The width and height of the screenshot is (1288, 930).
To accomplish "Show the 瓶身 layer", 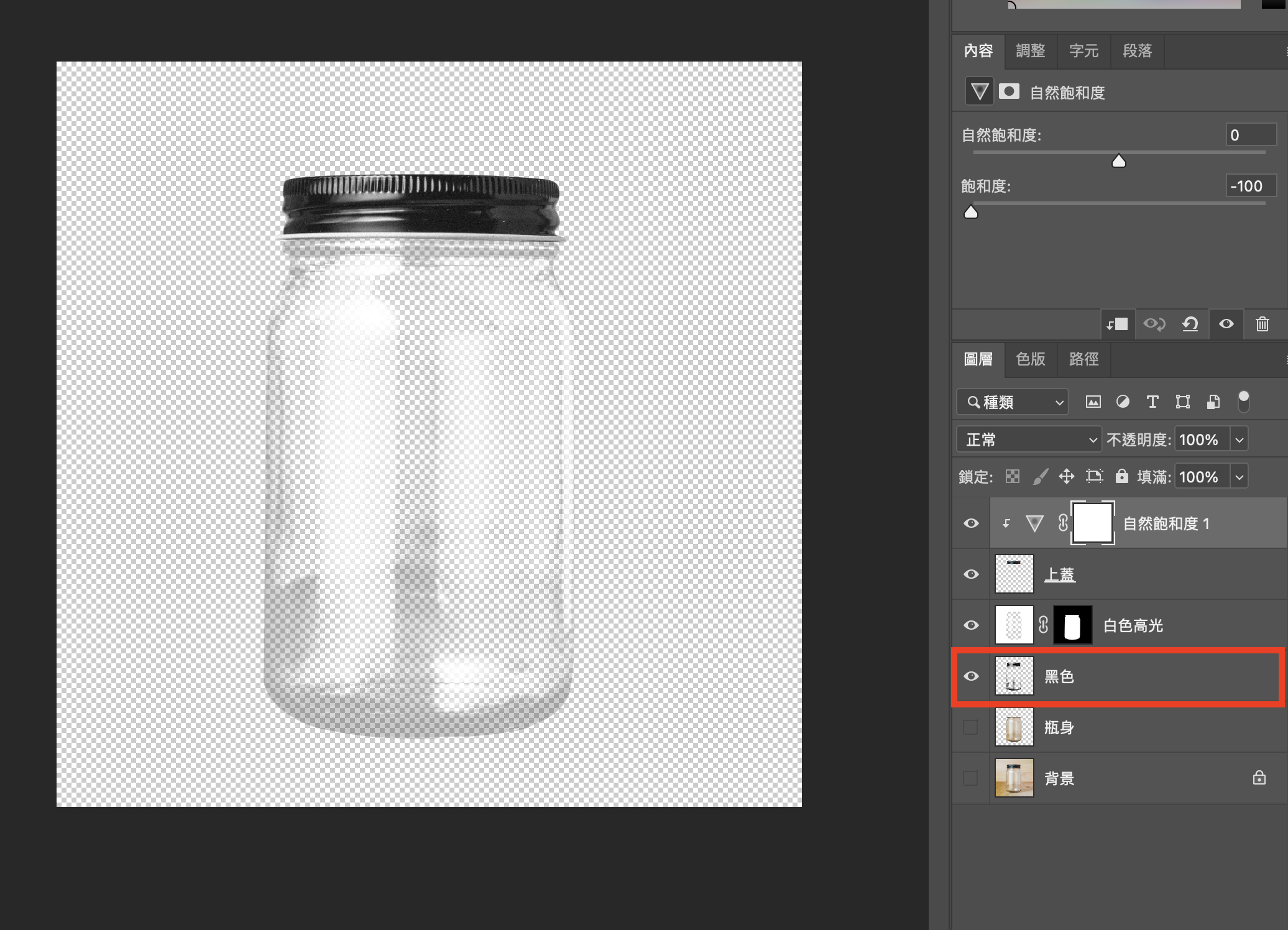I will click(970, 727).
